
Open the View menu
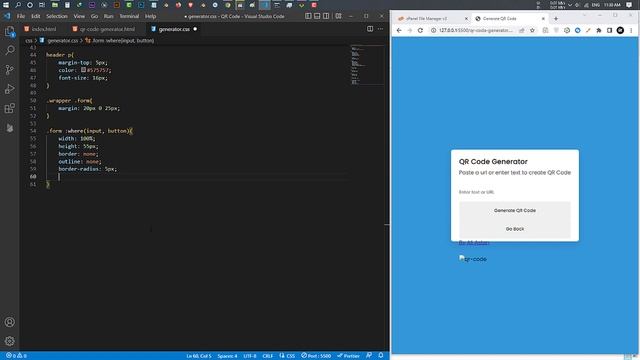coord(79,16)
